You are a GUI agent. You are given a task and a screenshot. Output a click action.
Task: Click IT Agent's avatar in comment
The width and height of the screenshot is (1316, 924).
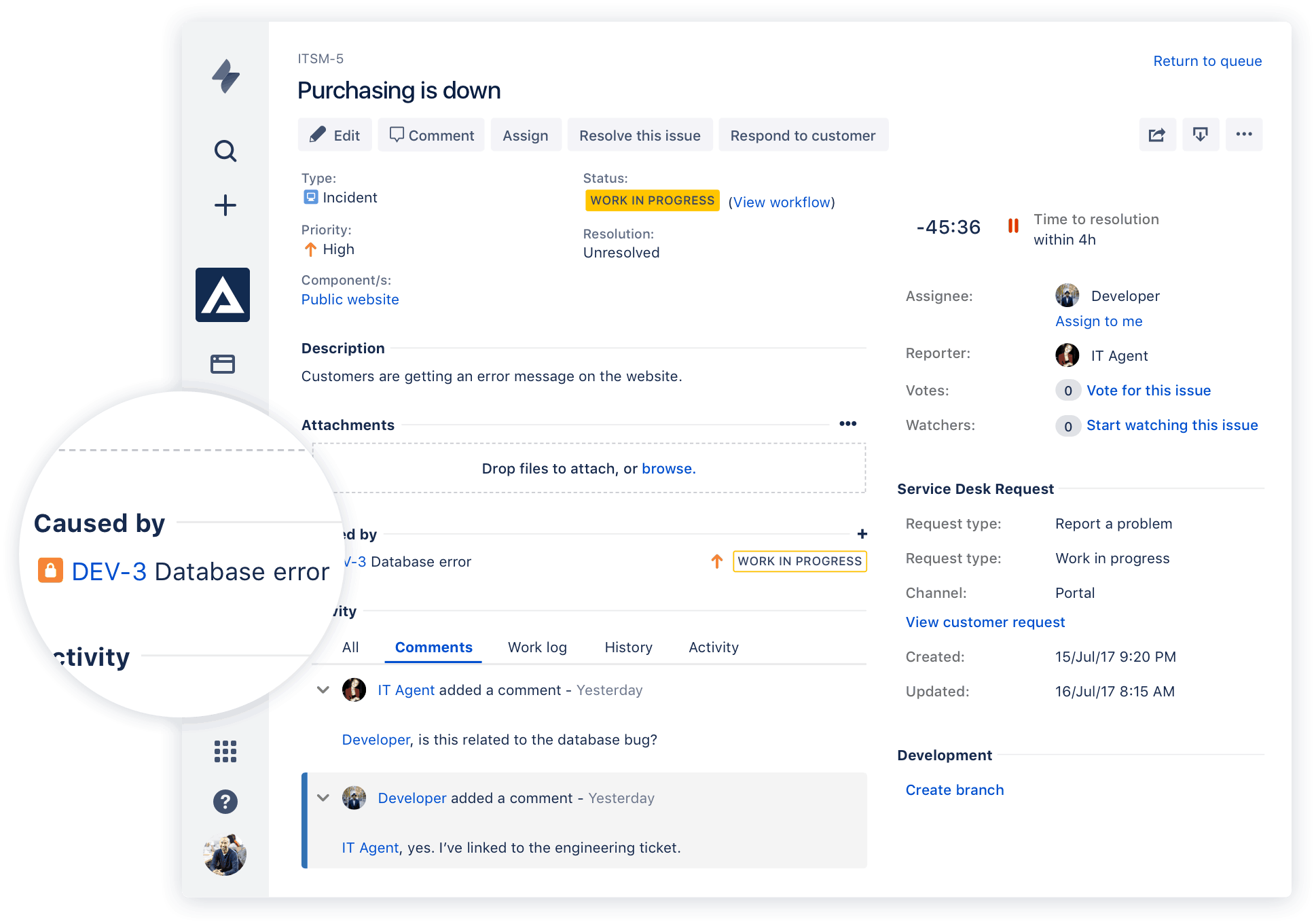(x=354, y=690)
